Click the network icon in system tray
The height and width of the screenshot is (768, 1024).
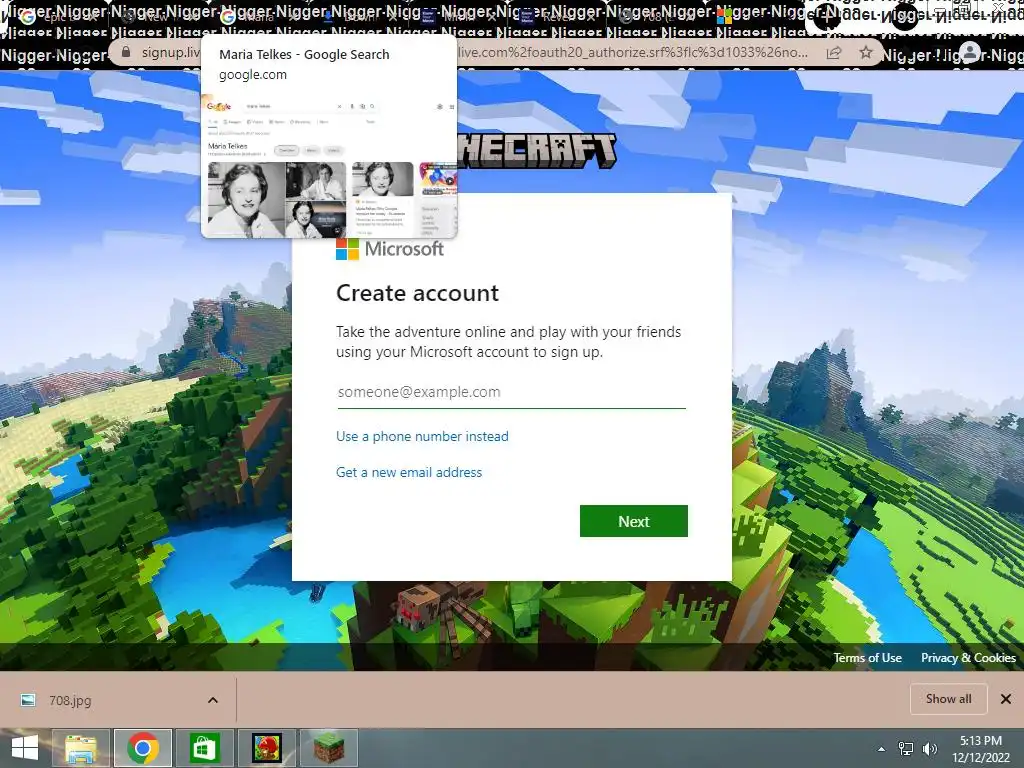click(x=906, y=748)
